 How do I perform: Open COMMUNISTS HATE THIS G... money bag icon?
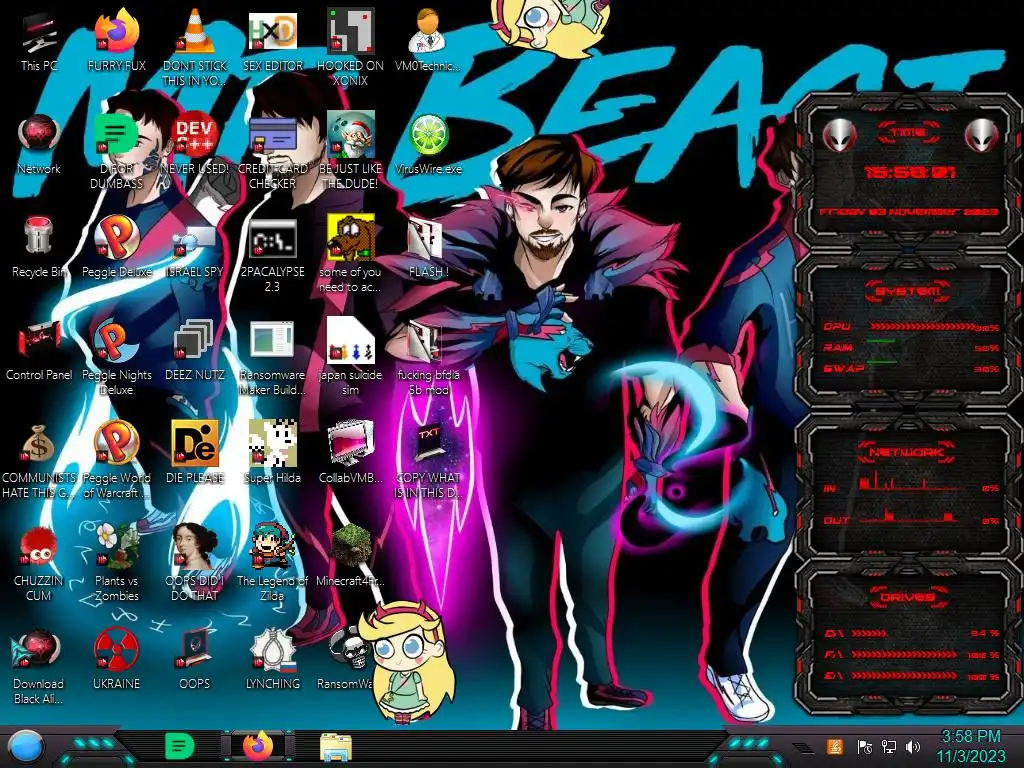[x=39, y=460]
